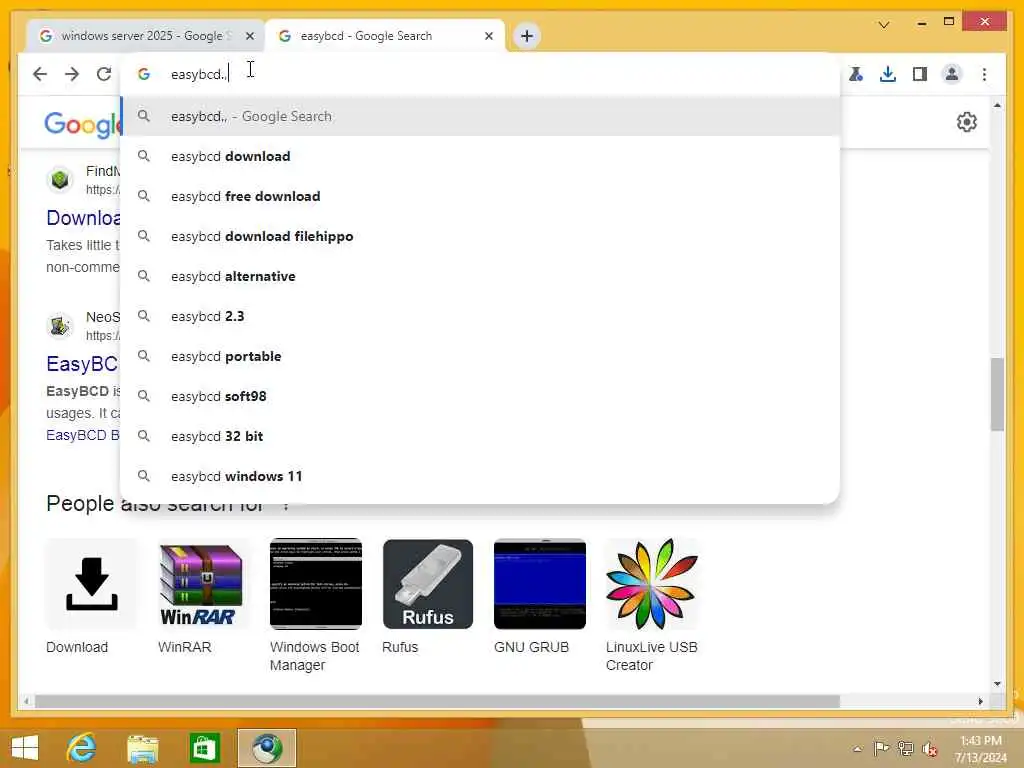Select the 'easybcd download filehippo' suggestion
Screen dimensions: 1024x768
480,236
